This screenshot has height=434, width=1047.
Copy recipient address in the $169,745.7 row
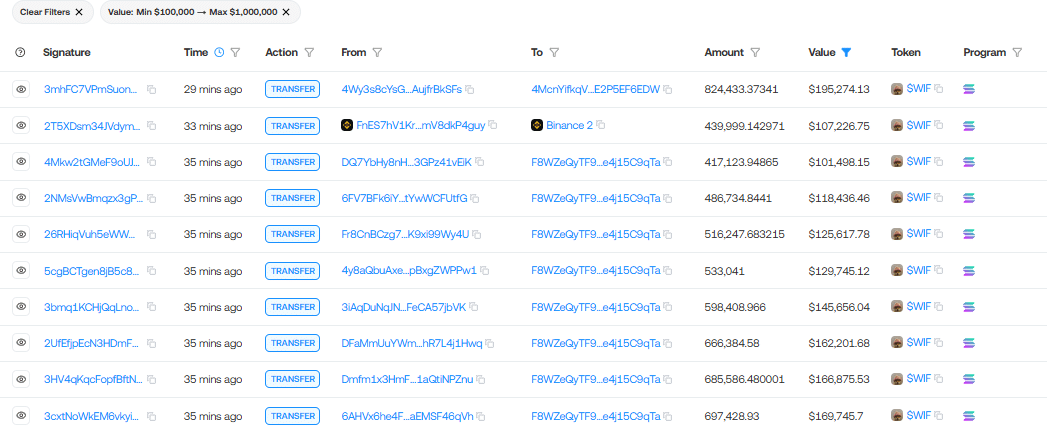(x=668, y=416)
